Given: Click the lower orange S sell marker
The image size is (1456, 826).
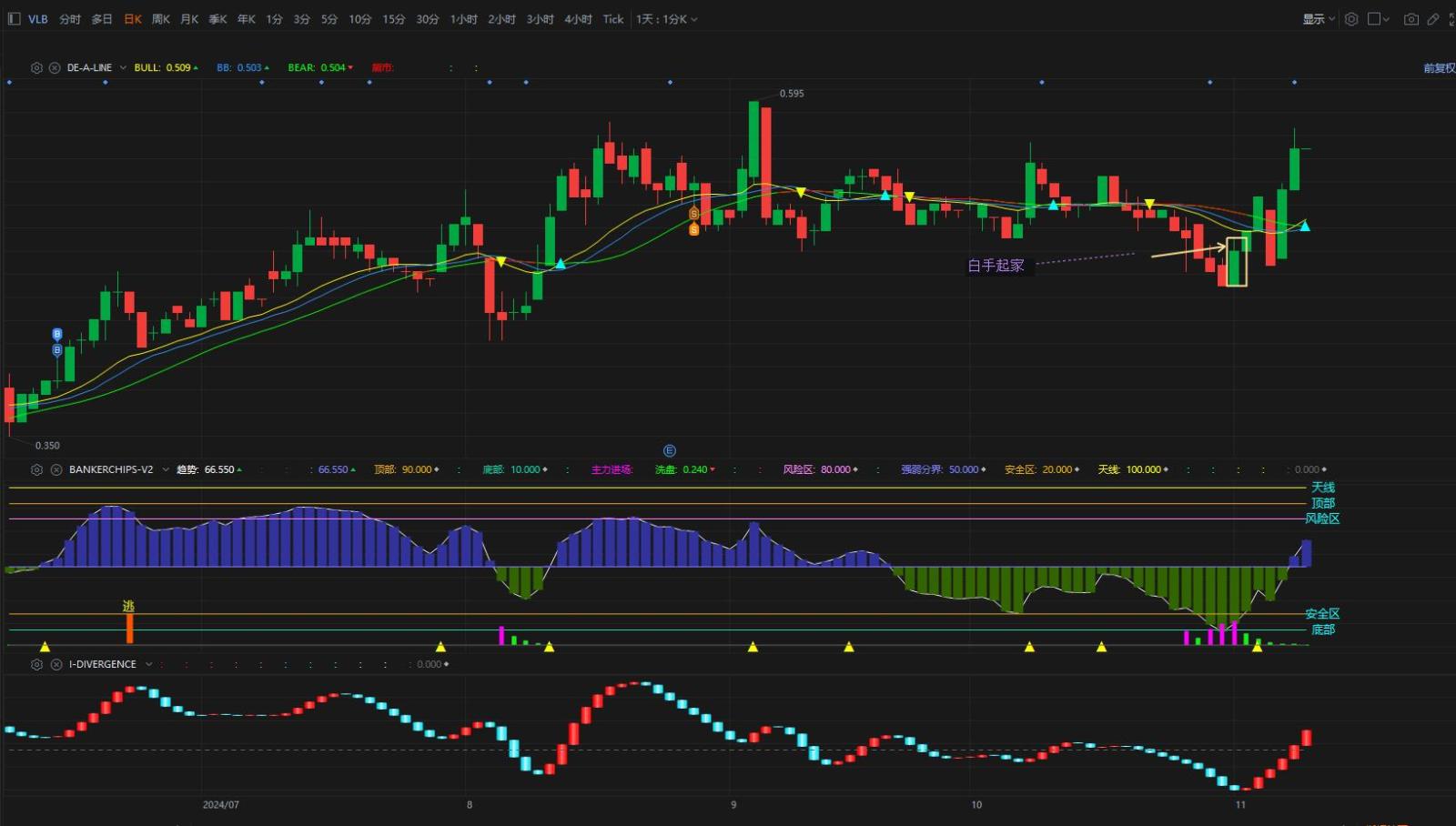Looking at the screenshot, I should pos(693,229).
